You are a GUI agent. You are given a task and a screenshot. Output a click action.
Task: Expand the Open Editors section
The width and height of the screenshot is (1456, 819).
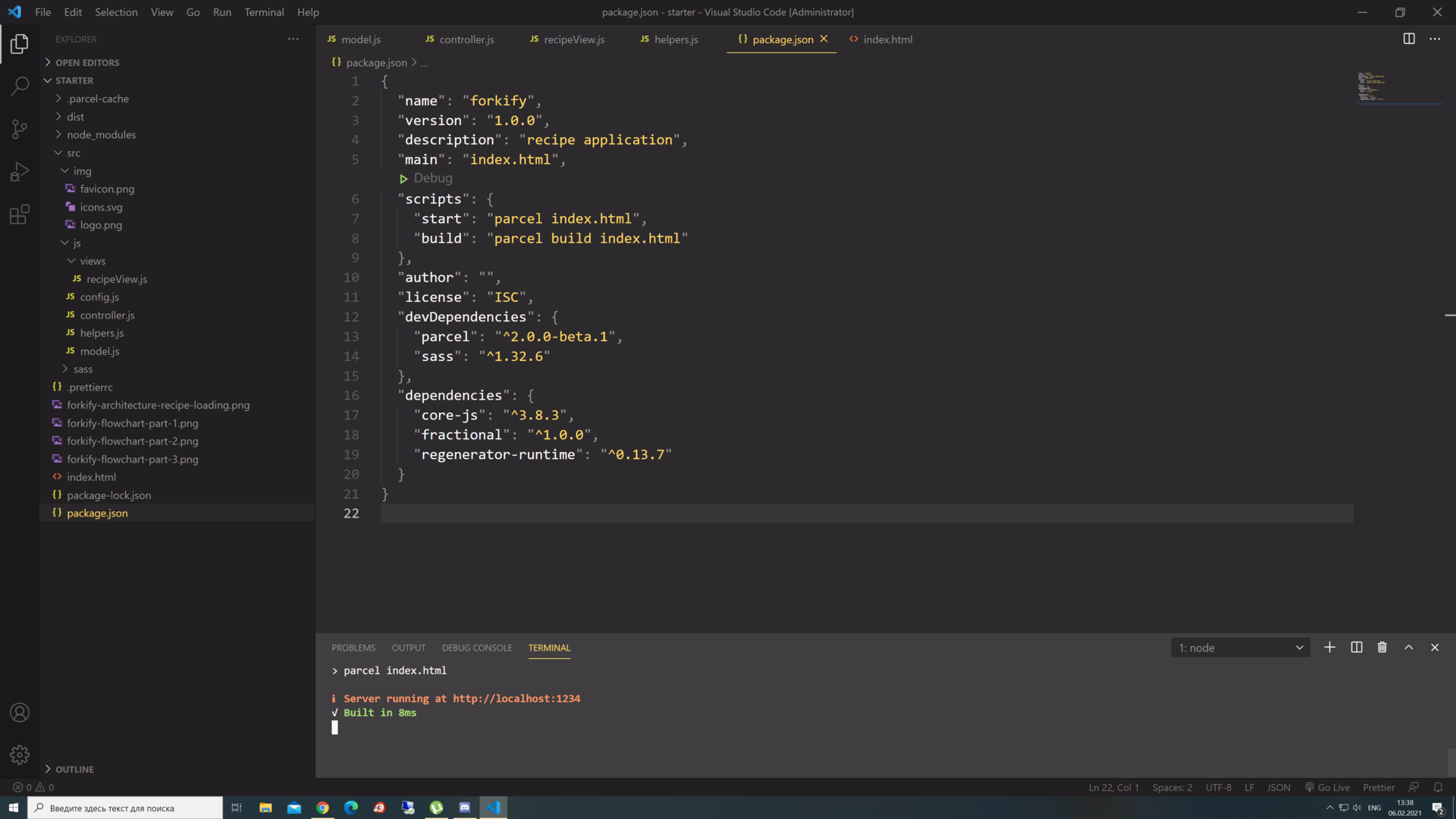pos(87,62)
